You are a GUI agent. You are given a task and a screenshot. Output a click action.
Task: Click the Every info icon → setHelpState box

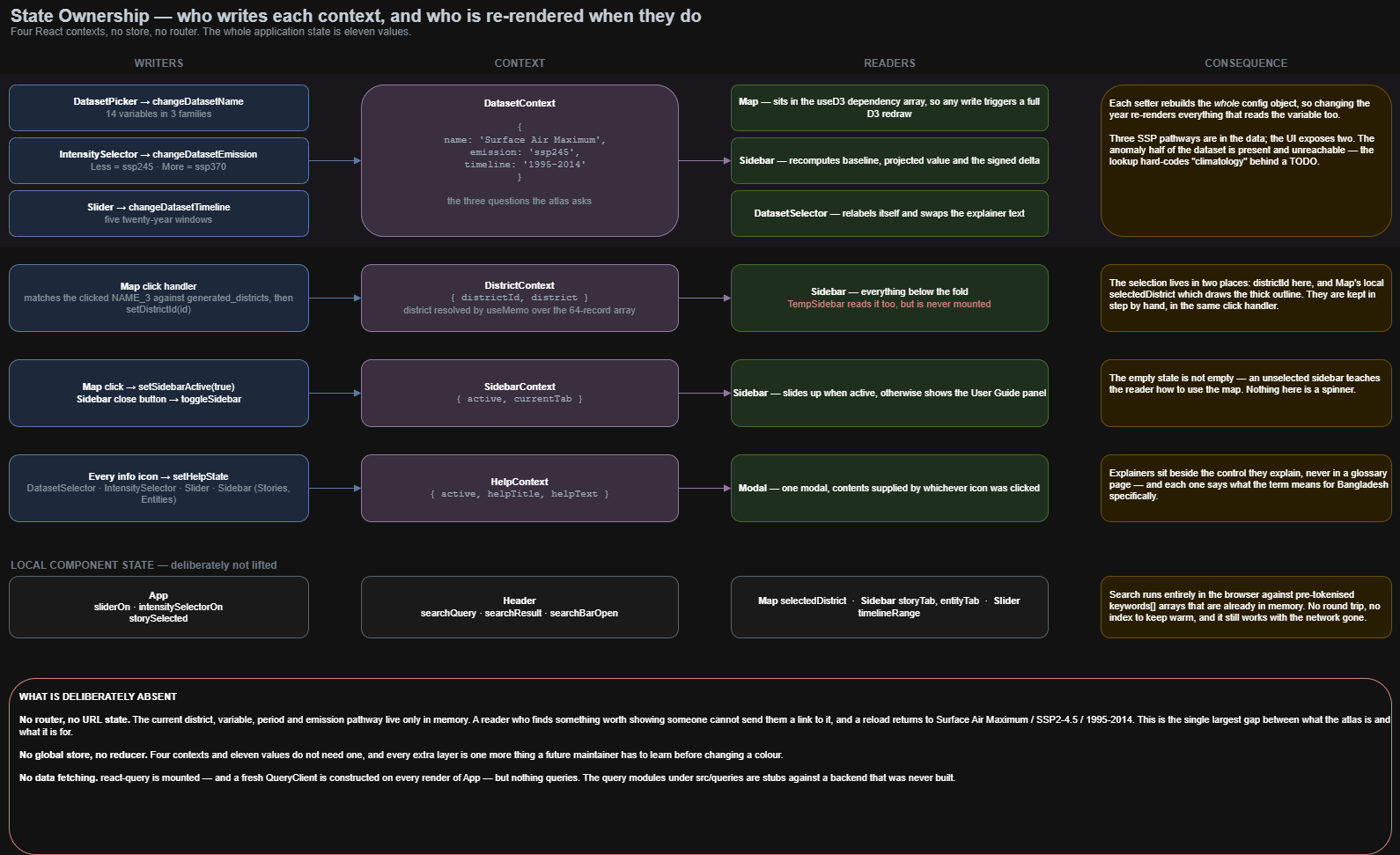(x=158, y=488)
